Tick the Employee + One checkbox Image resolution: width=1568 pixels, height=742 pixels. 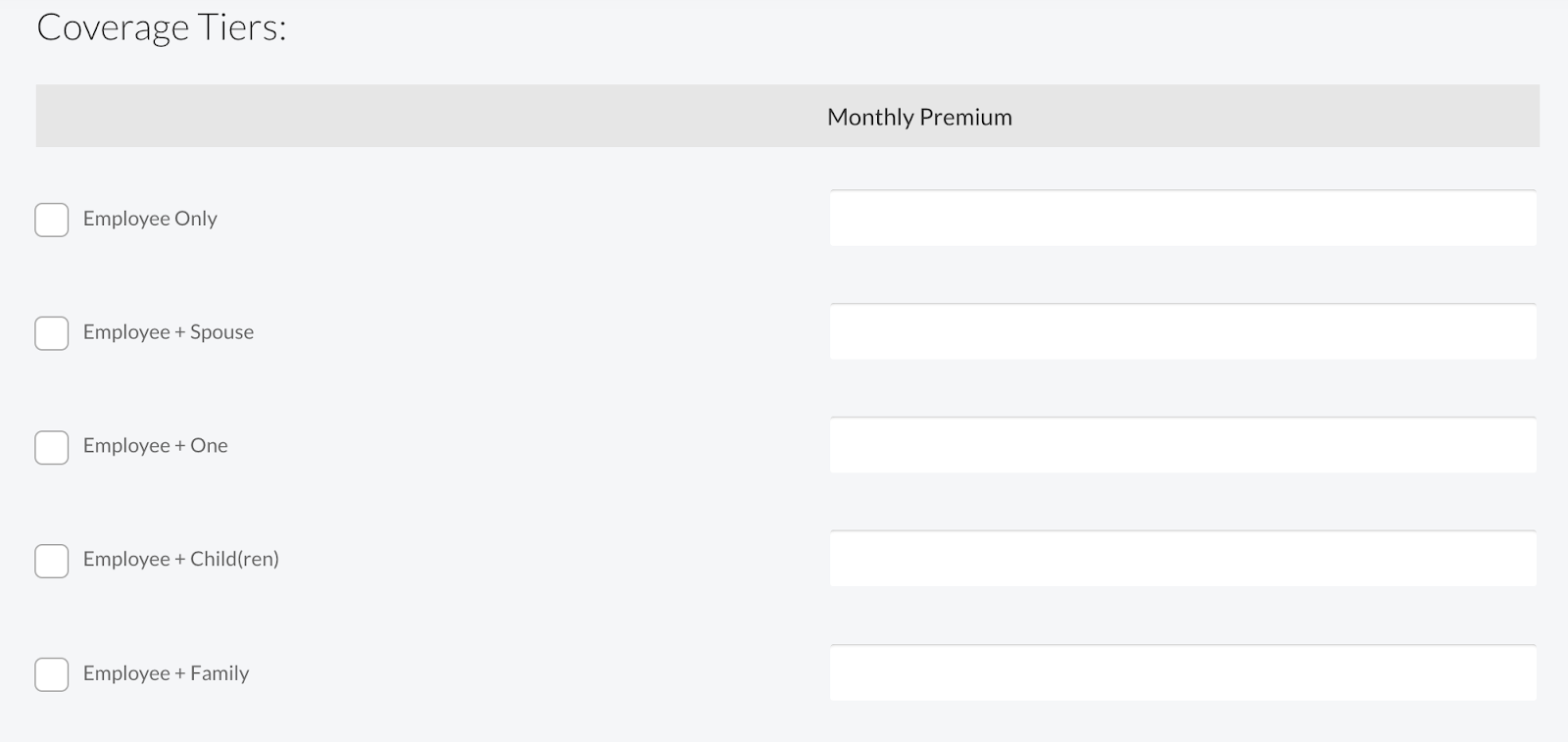(52, 447)
